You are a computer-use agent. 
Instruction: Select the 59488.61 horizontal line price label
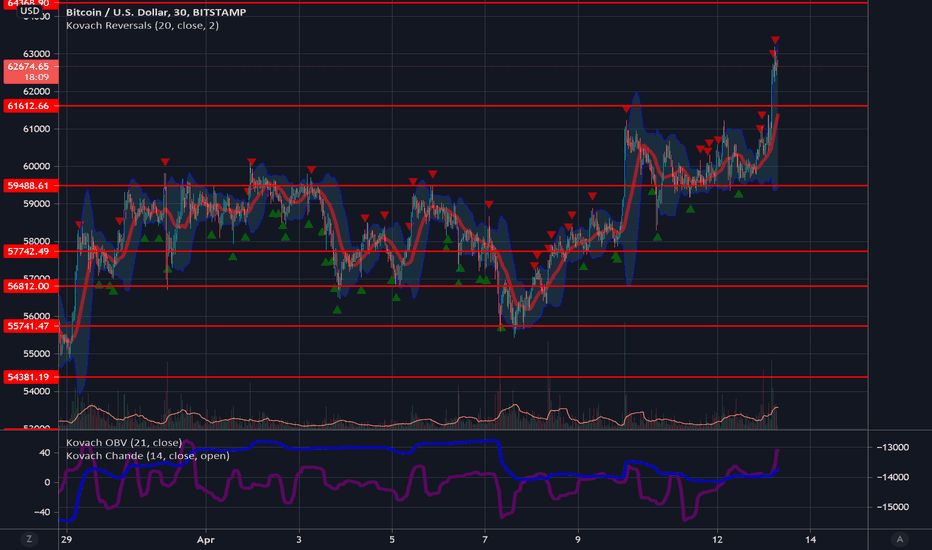tap(31, 186)
